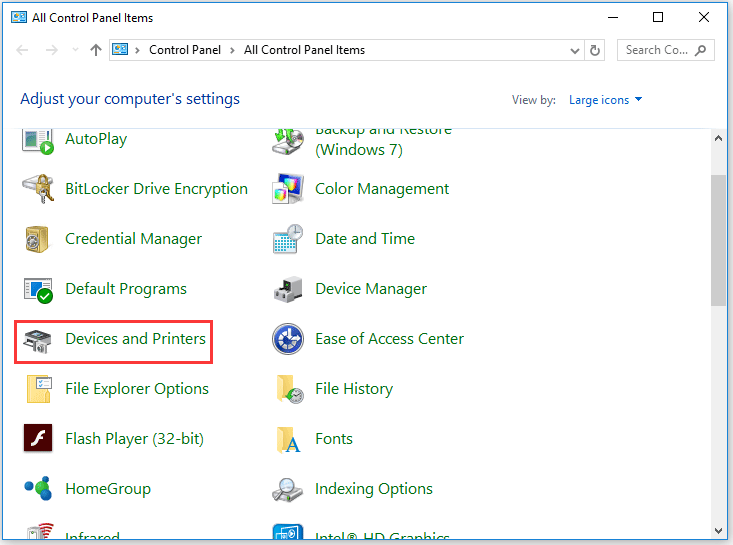Open the Credential Manager link

[134, 239]
